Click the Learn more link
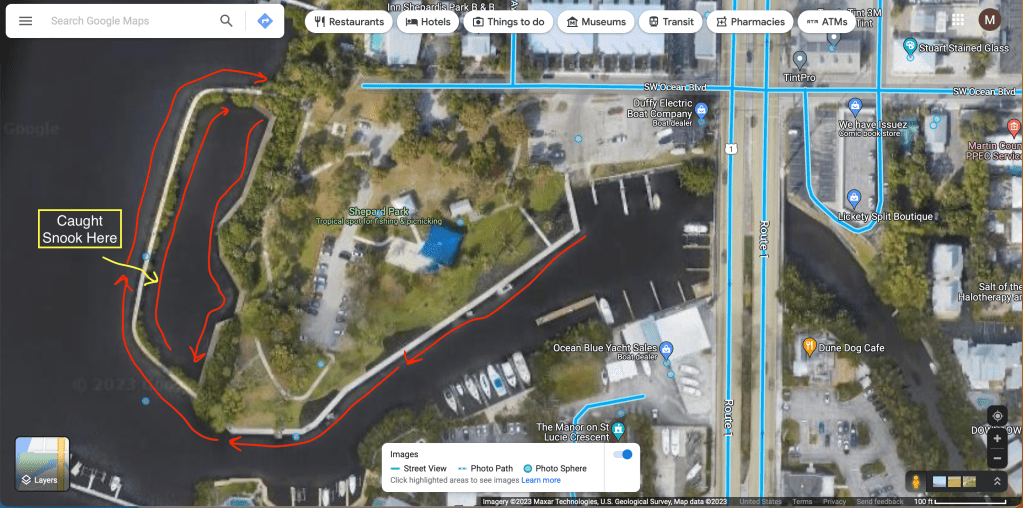This screenshot has height=508, width=1023. tap(541, 480)
